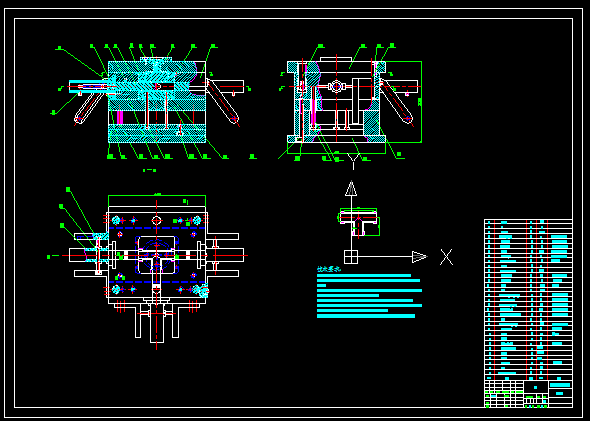Click the title block below the parts list
The width and height of the screenshot is (590, 421).
(528, 394)
